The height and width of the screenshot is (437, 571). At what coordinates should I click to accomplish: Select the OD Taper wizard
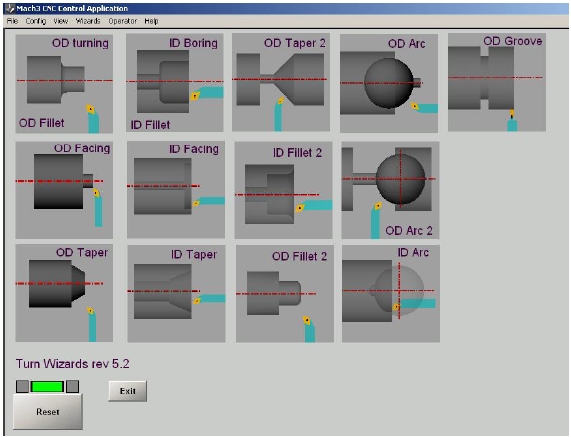click(x=64, y=293)
